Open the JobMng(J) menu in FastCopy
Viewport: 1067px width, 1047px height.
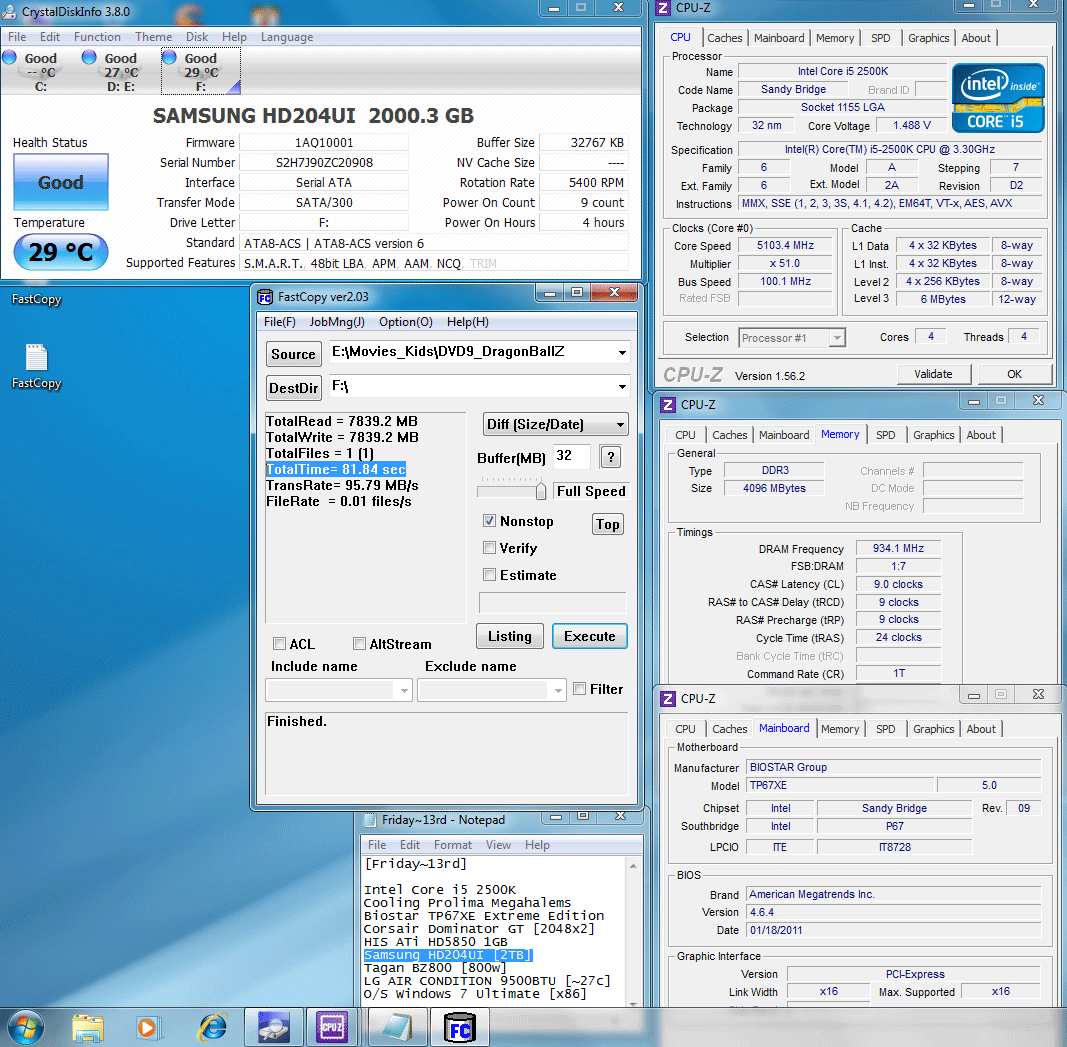click(x=337, y=322)
